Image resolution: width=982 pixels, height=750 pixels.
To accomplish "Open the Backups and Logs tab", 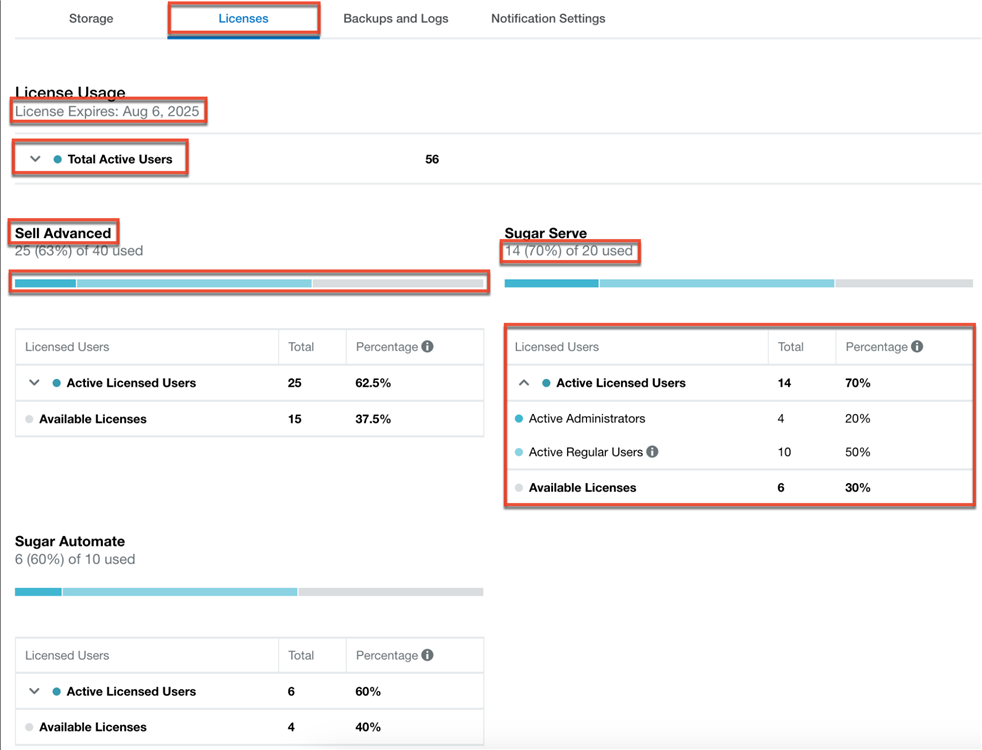I will pos(395,18).
